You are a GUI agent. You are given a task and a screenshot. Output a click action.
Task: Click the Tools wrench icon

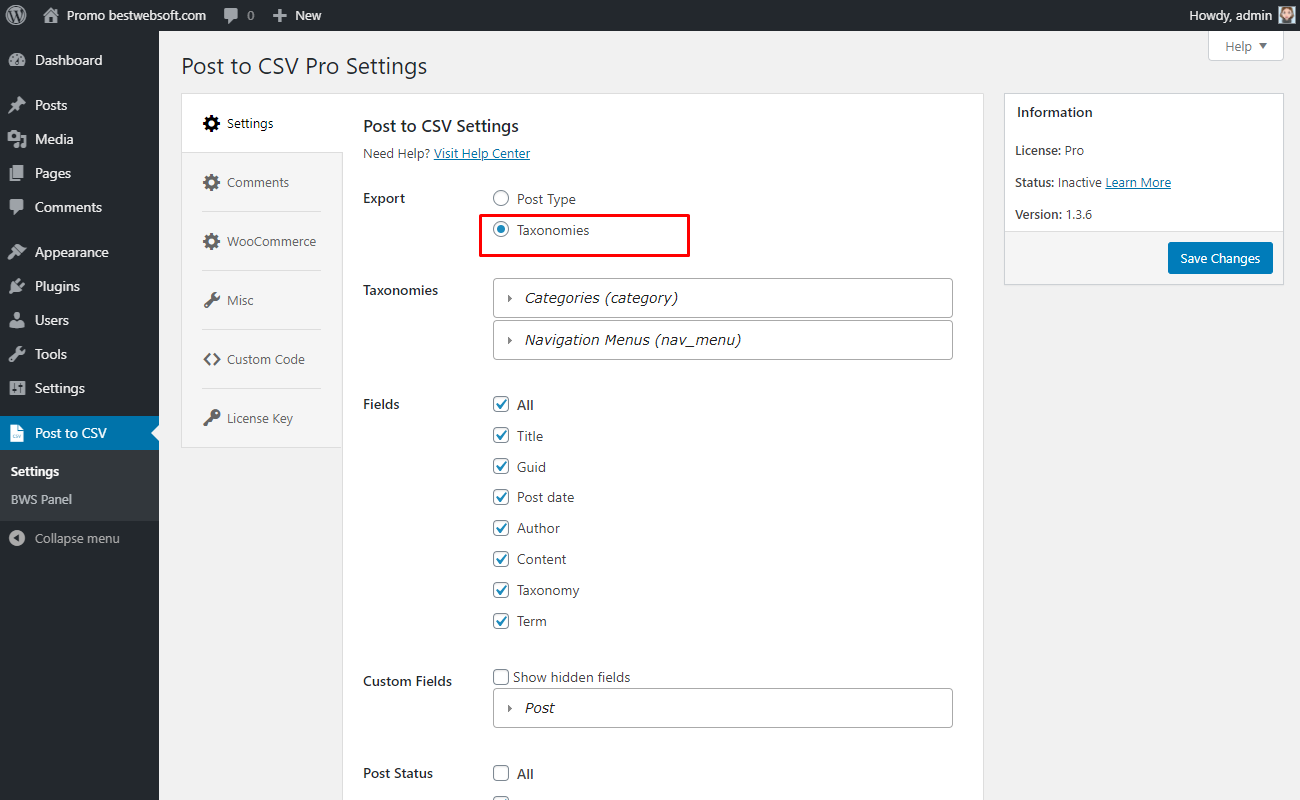[17, 354]
